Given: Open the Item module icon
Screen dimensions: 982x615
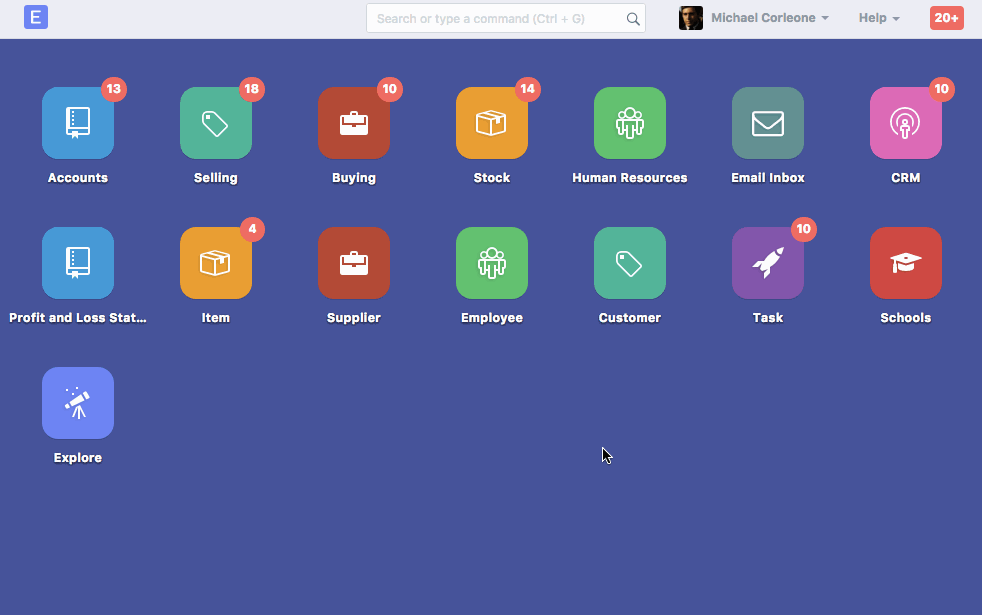Looking at the screenshot, I should 216,263.
